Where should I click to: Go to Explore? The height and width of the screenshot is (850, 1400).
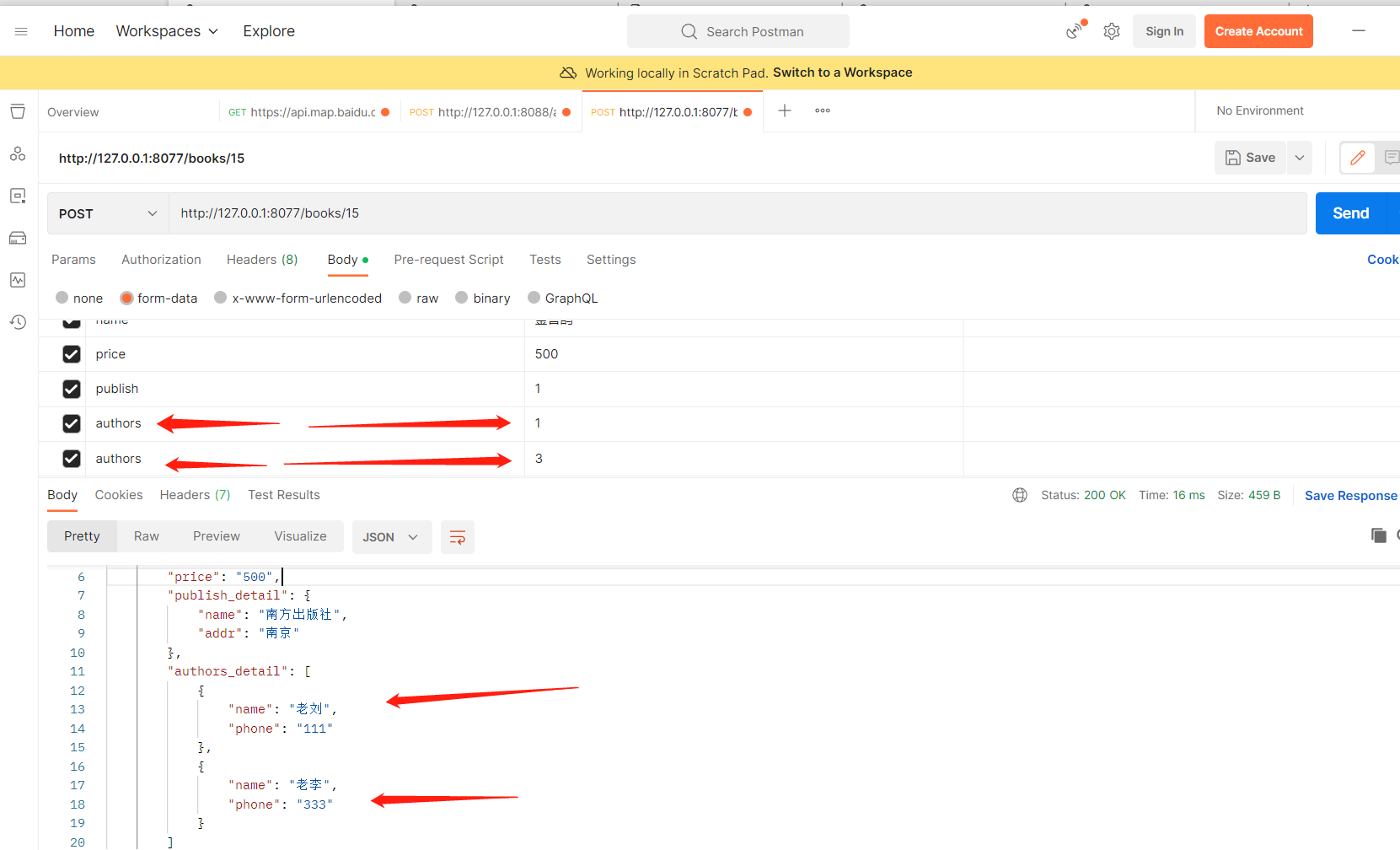[x=269, y=31]
